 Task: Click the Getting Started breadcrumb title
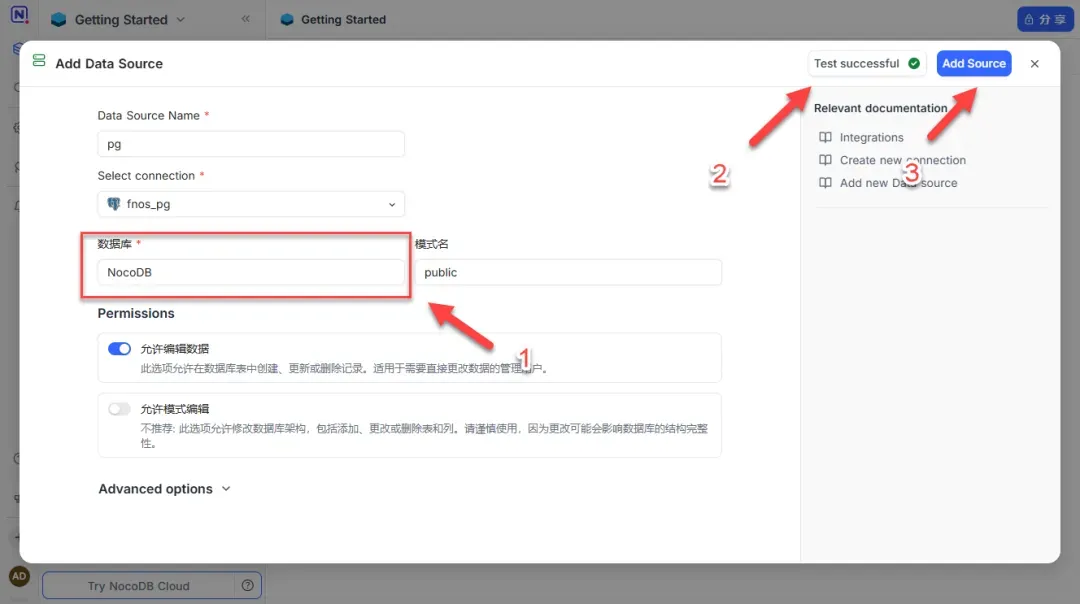coord(343,19)
